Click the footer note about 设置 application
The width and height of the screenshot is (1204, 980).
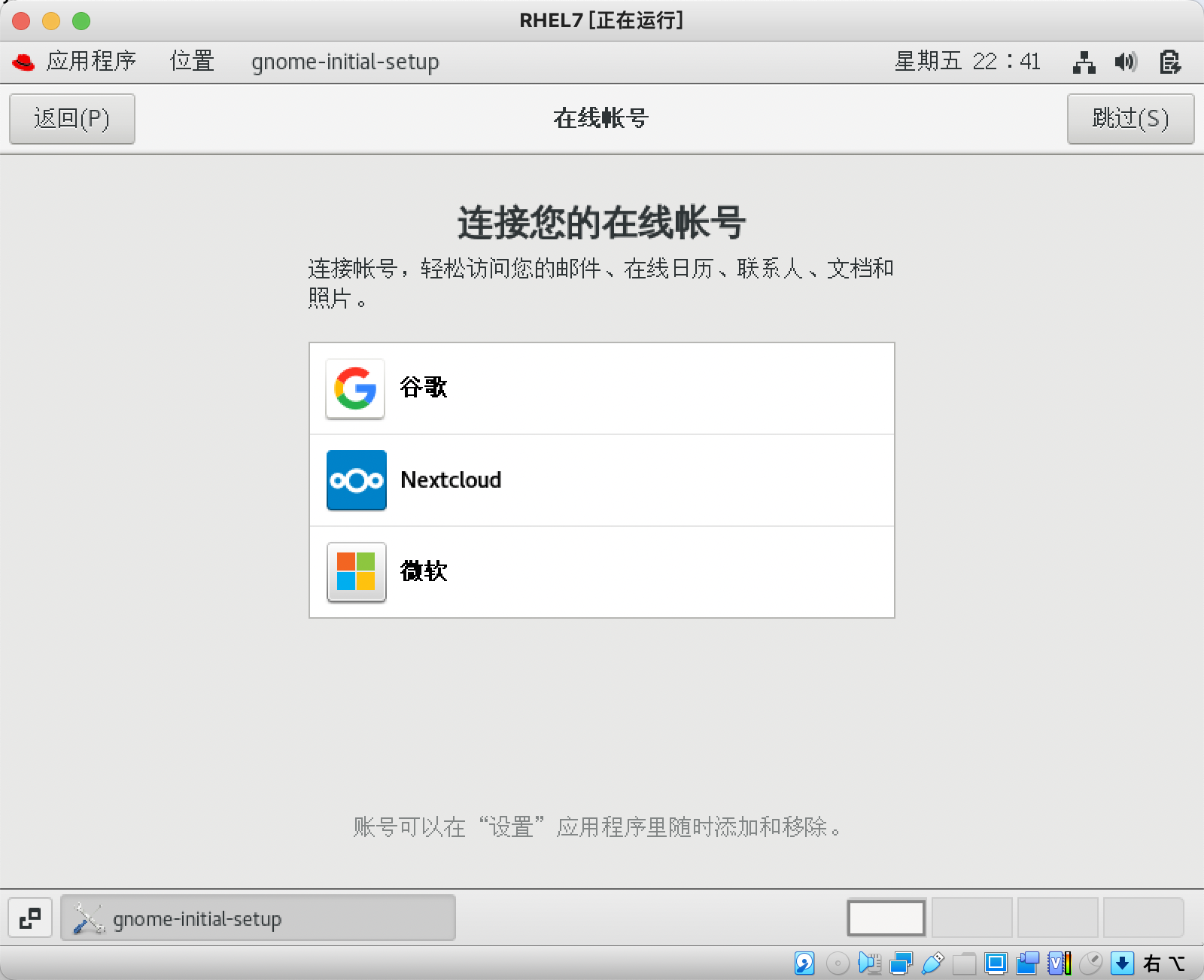[599, 827]
